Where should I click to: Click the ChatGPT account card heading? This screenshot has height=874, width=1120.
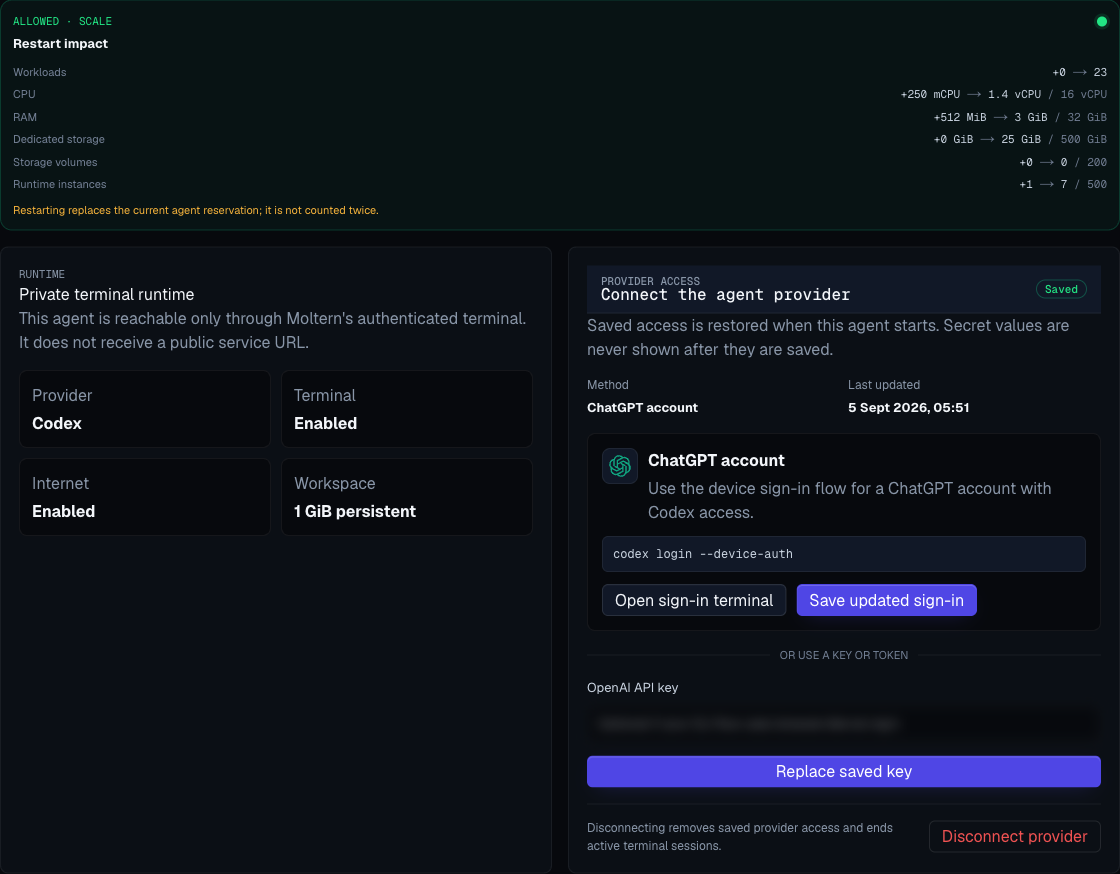(716, 461)
